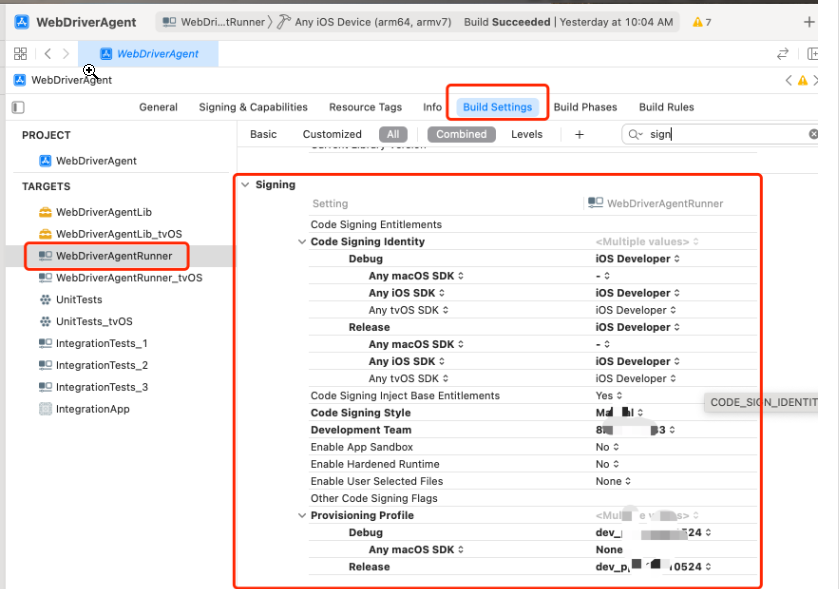The width and height of the screenshot is (839, 589).
Task: Show Basic build settings
Action: (263, 134)
